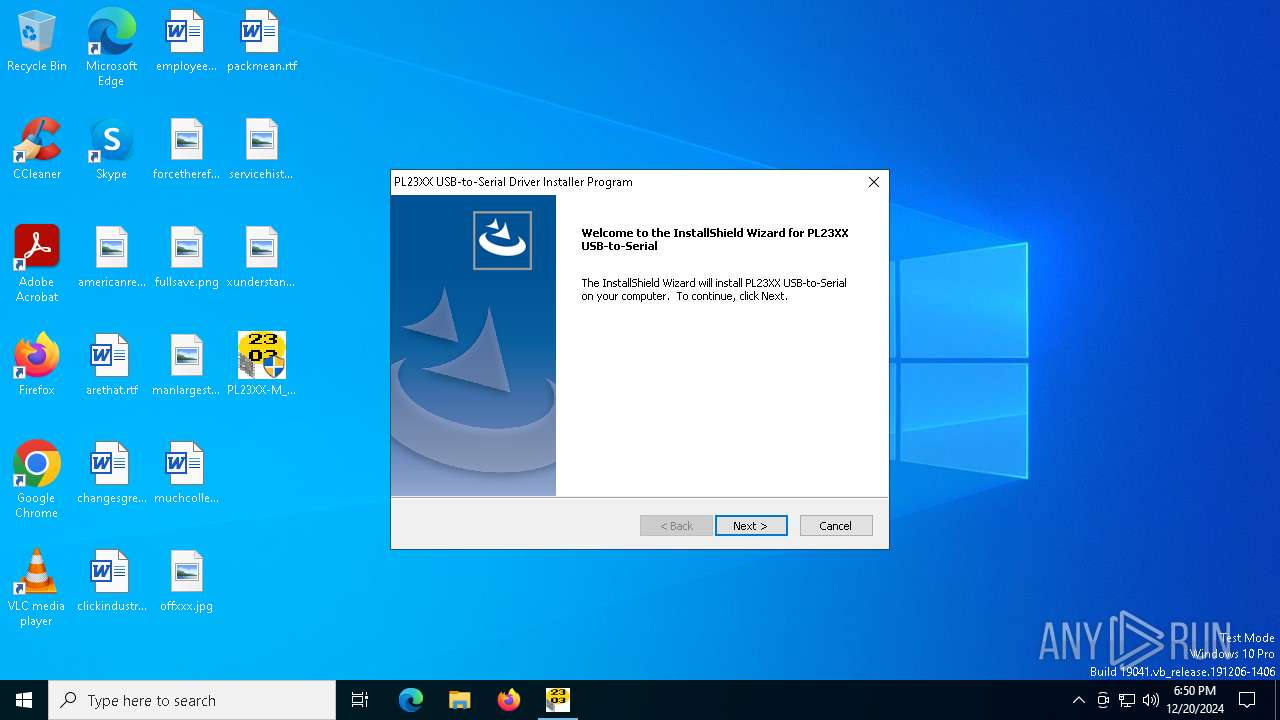Image resolution: width=1280 pixels, height=720 pixels.
Task: Launch Firefox from the taskbar
Action: coord(509,700)
